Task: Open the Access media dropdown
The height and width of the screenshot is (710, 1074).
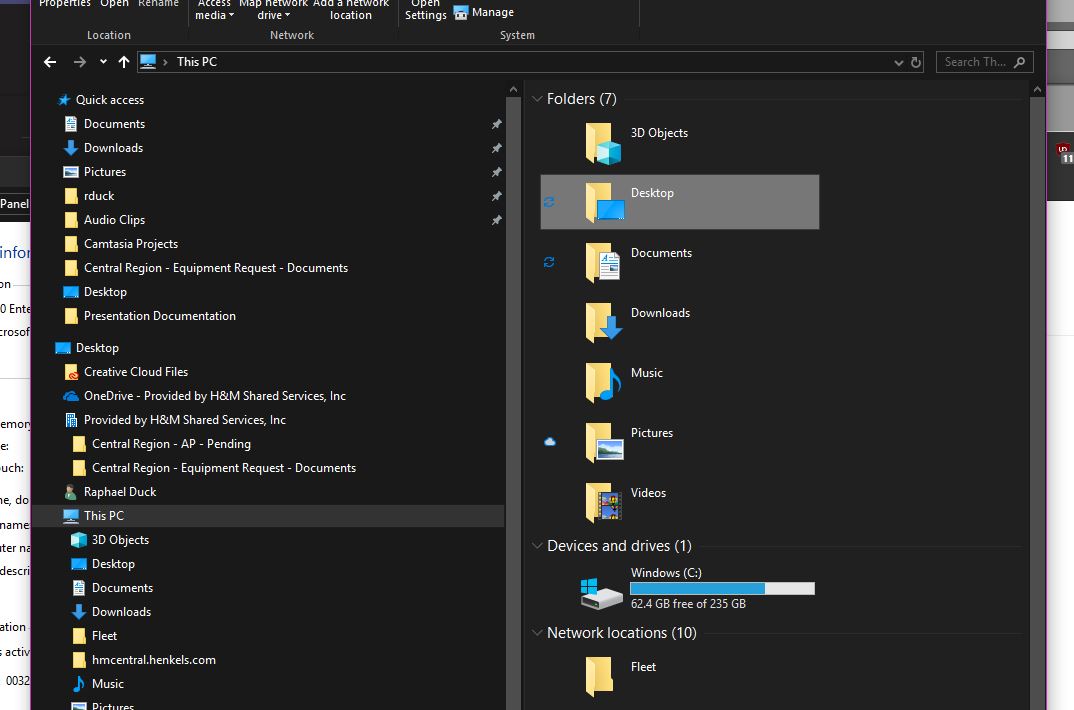Action: [214, 10]
